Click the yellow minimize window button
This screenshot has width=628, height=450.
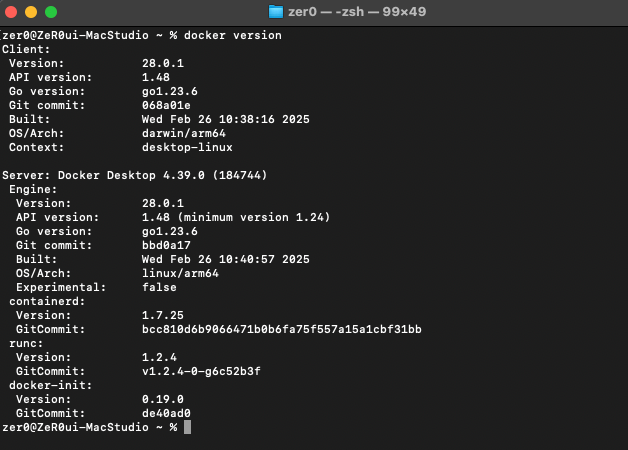point(31,12)
